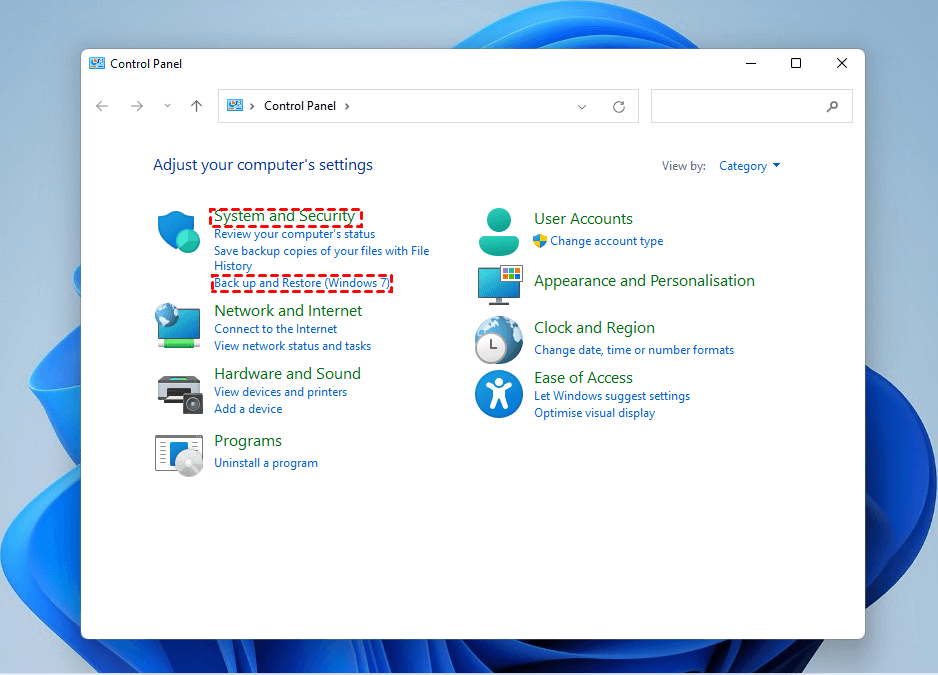
Task: Open the Programs category
Action: 248,441
